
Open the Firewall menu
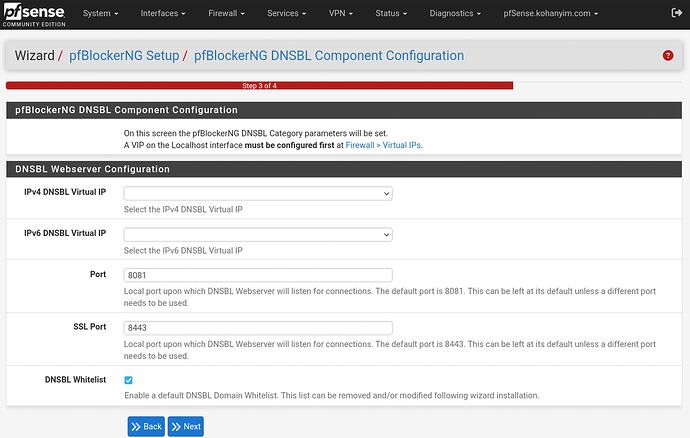coord(226,13)
